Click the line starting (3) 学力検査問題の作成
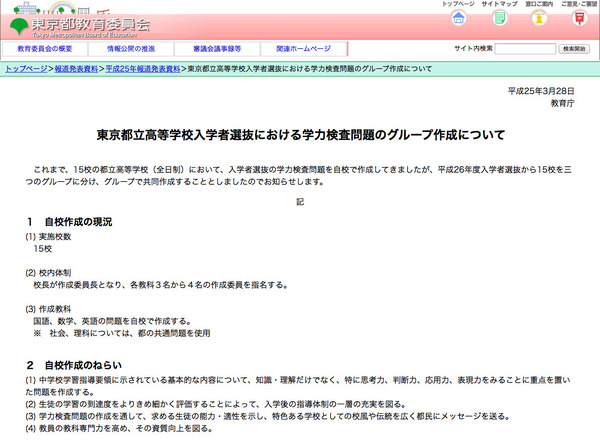Screen dimensions: 600x445 pos(267,416)
